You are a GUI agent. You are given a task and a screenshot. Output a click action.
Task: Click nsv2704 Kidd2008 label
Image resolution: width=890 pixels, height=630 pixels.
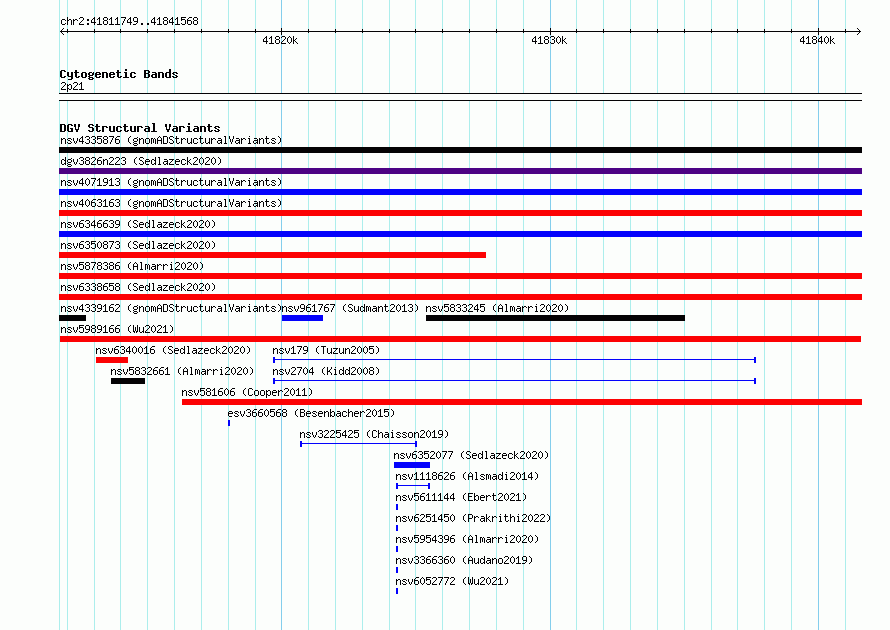pyautogui.click(x=326, y=371)
